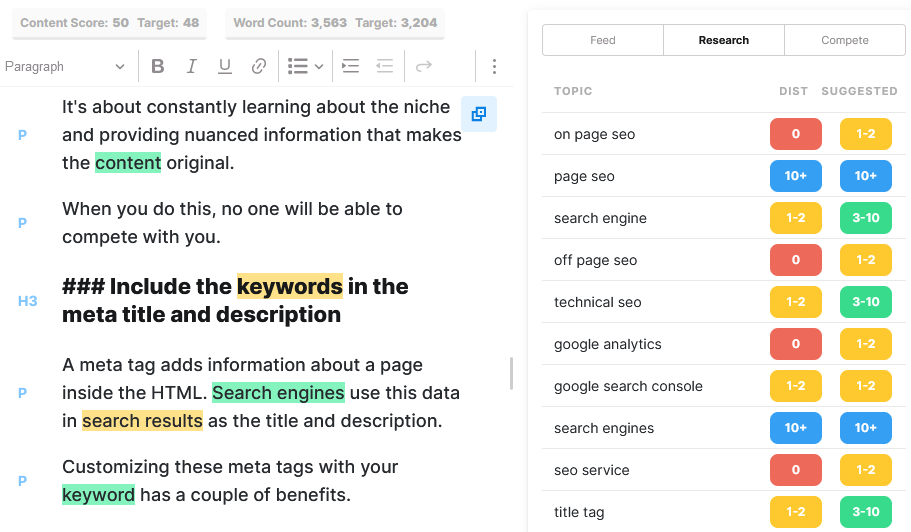Switch to the Feed tab
This screenshot has width=911, height=532.
point(603,40)
